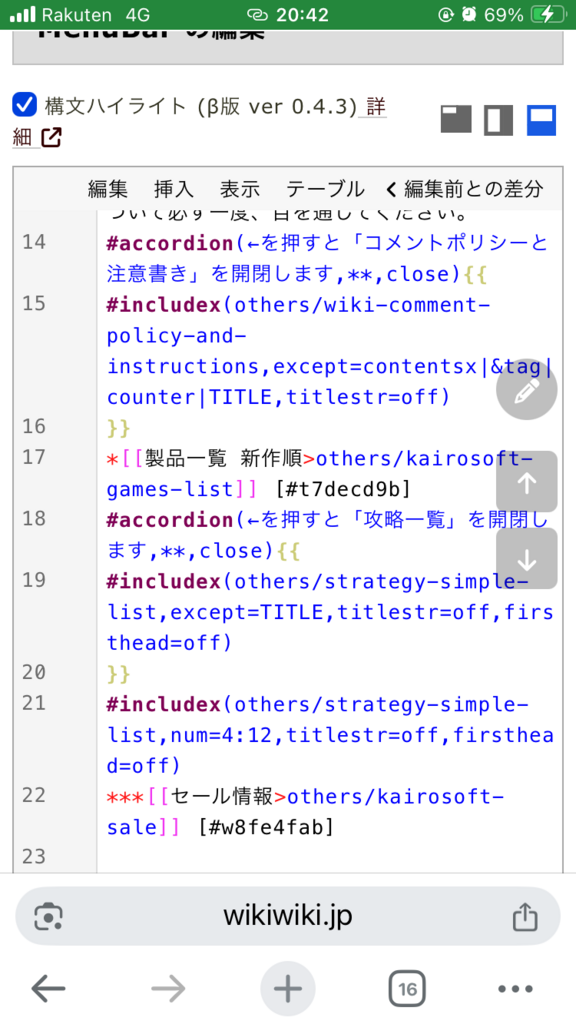Open the 挿入 menu

pyautogui.click(x=174, y=189)
